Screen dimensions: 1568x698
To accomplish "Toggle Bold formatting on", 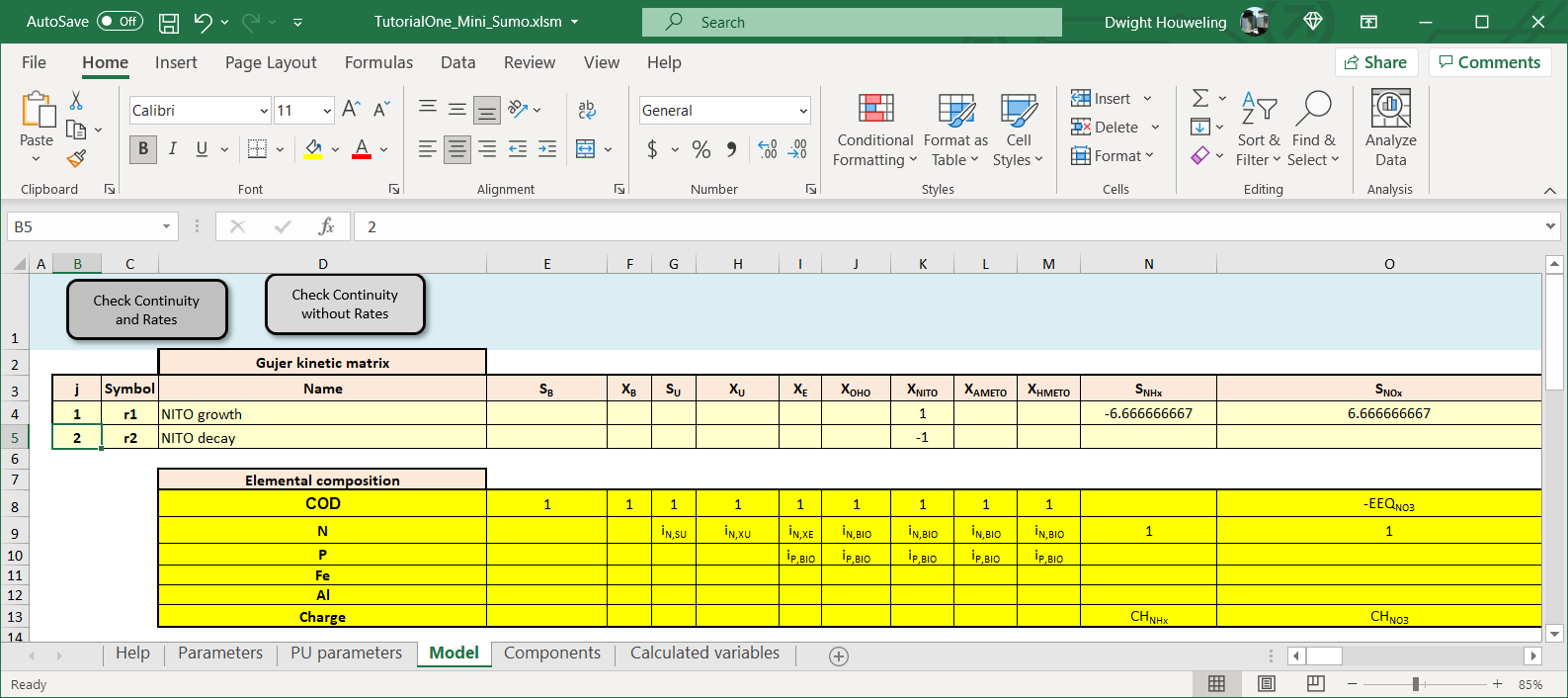I will coord(143,149).
